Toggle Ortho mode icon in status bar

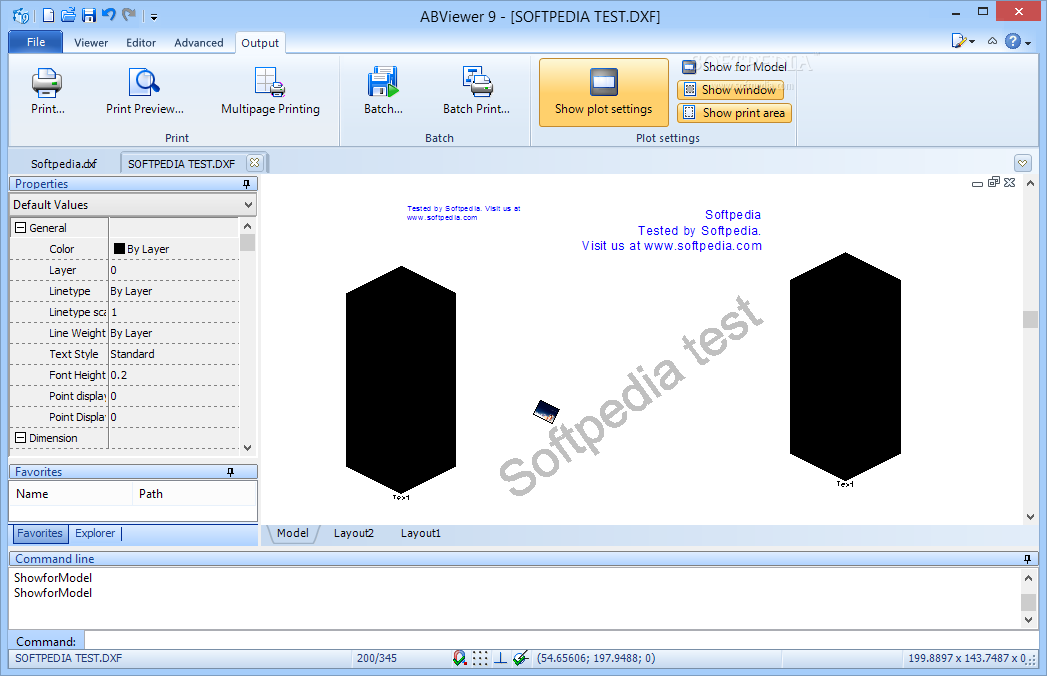[500, 659]
